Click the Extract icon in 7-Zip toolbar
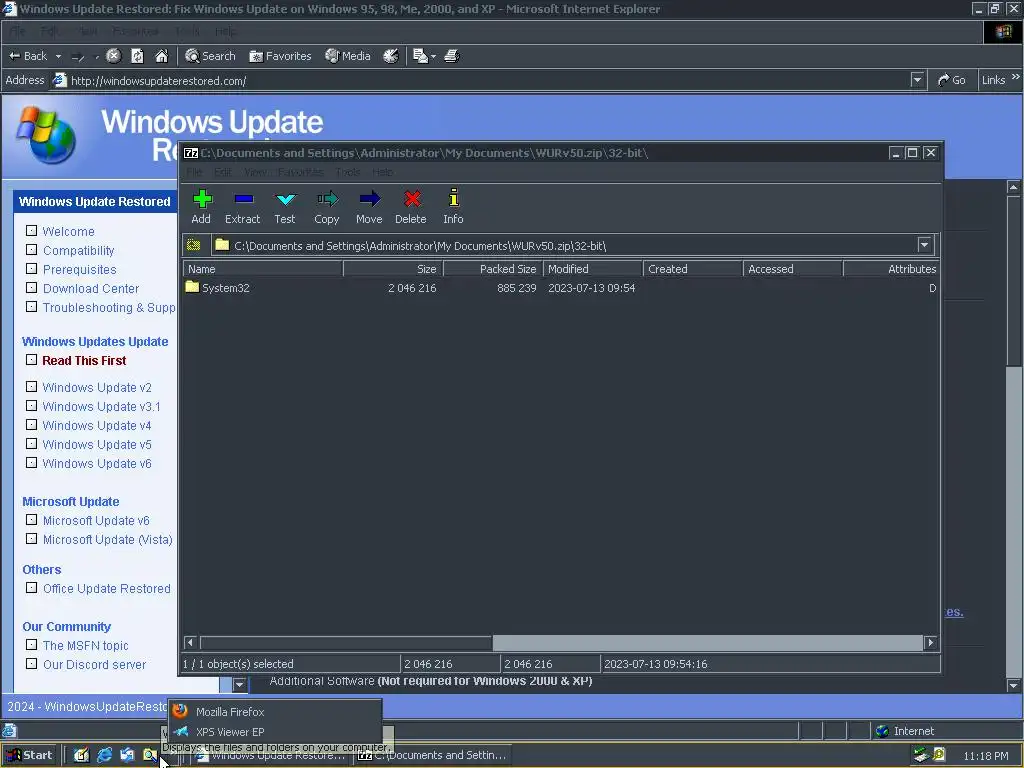The width and height of the screenshot is (1024, 768). click(x=243, y=199)
